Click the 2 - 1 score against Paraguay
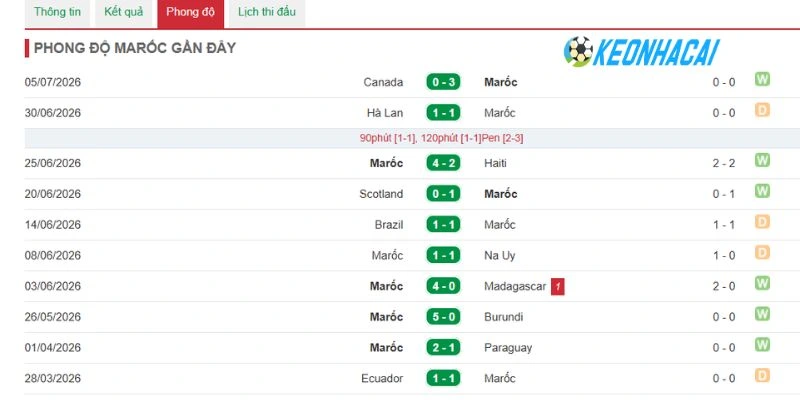The height and width of the screenshot is (400, 800). point(443,347)
